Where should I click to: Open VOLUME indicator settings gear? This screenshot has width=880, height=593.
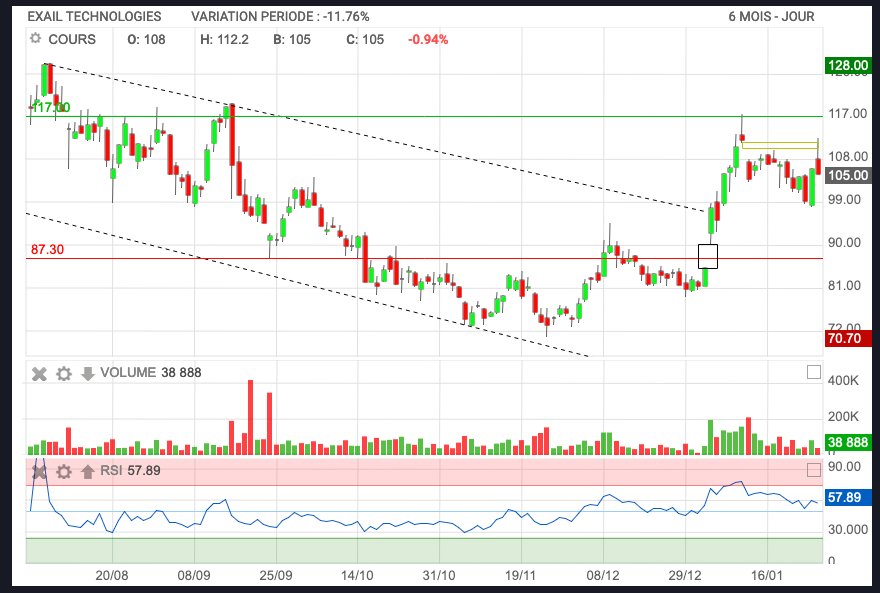coord(64,373)
